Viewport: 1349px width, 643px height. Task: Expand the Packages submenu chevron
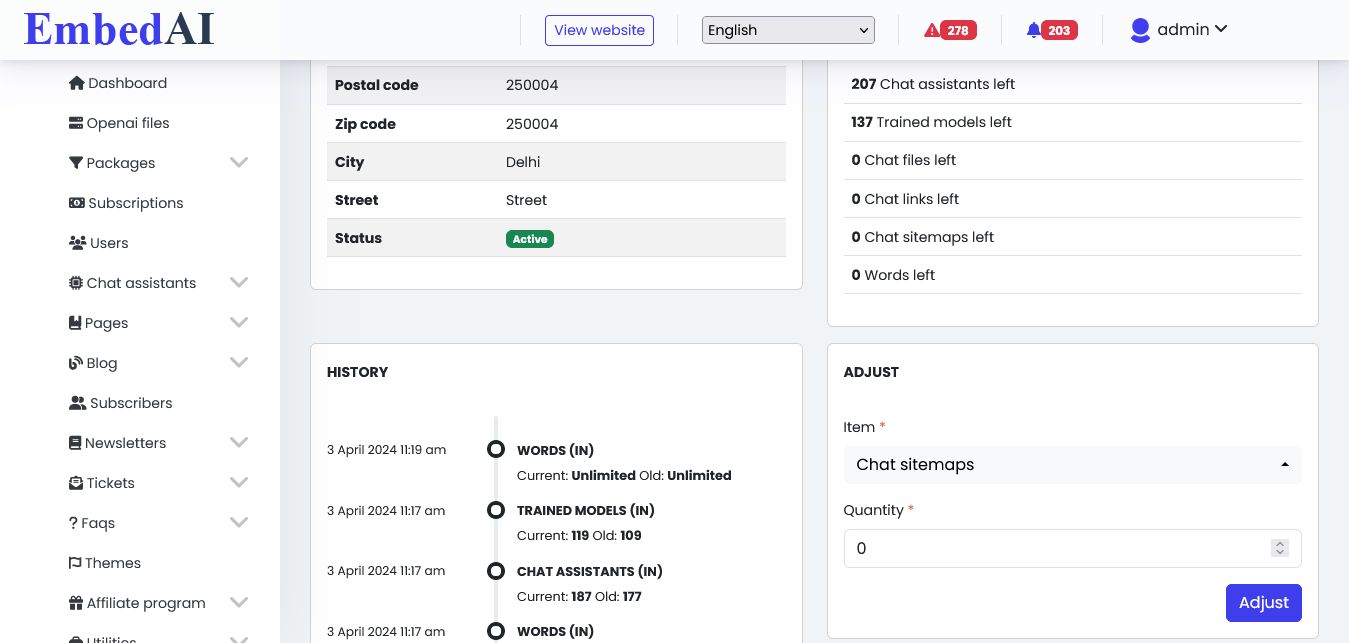[239, 162]
